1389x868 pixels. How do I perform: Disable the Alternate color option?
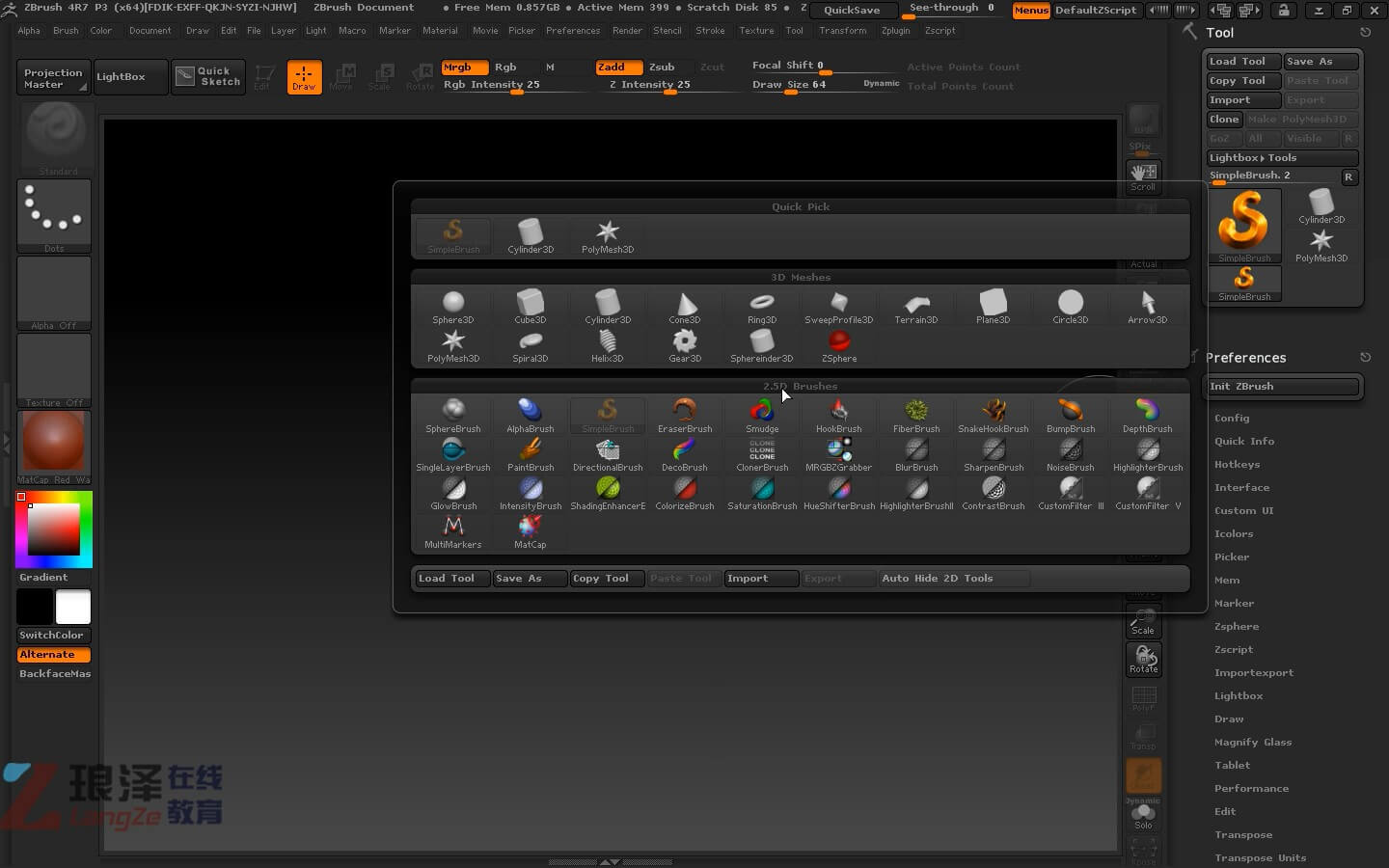click(x=54, y=655)
